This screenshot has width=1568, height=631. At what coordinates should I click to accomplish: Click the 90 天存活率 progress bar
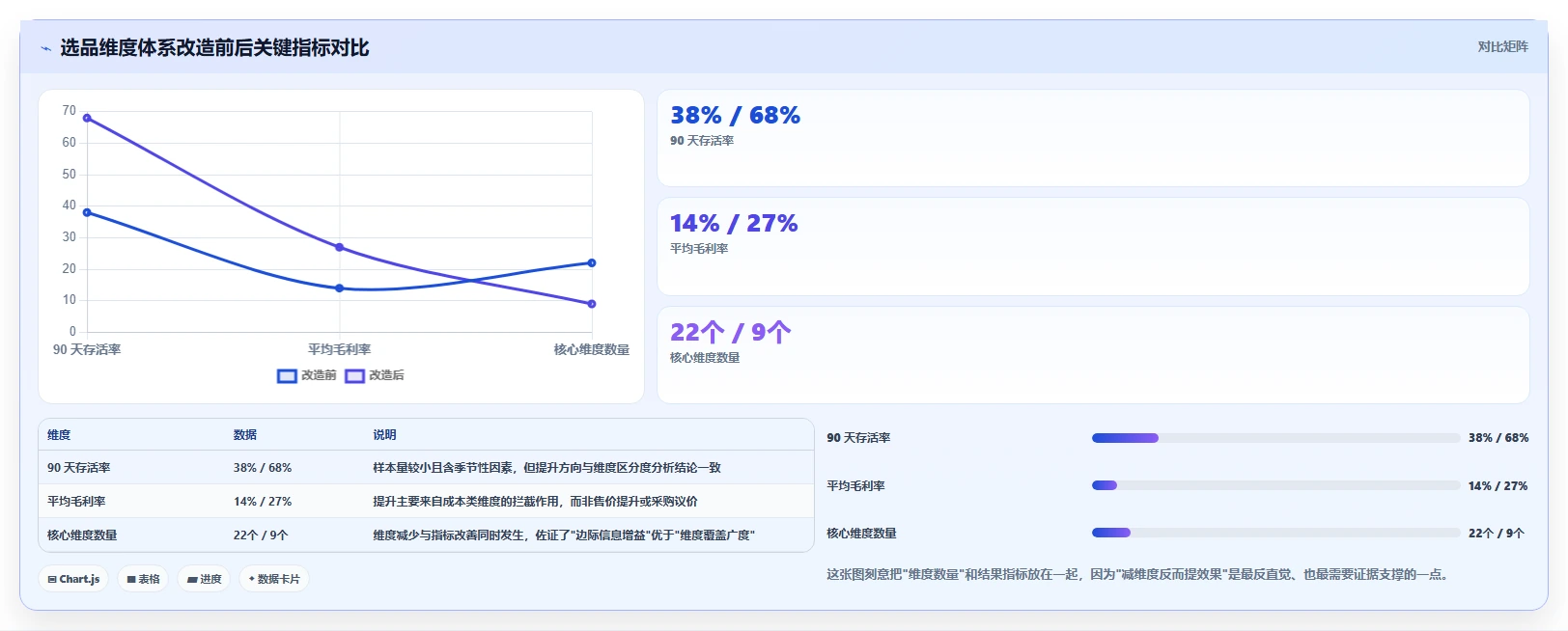tap(1275, 438)
